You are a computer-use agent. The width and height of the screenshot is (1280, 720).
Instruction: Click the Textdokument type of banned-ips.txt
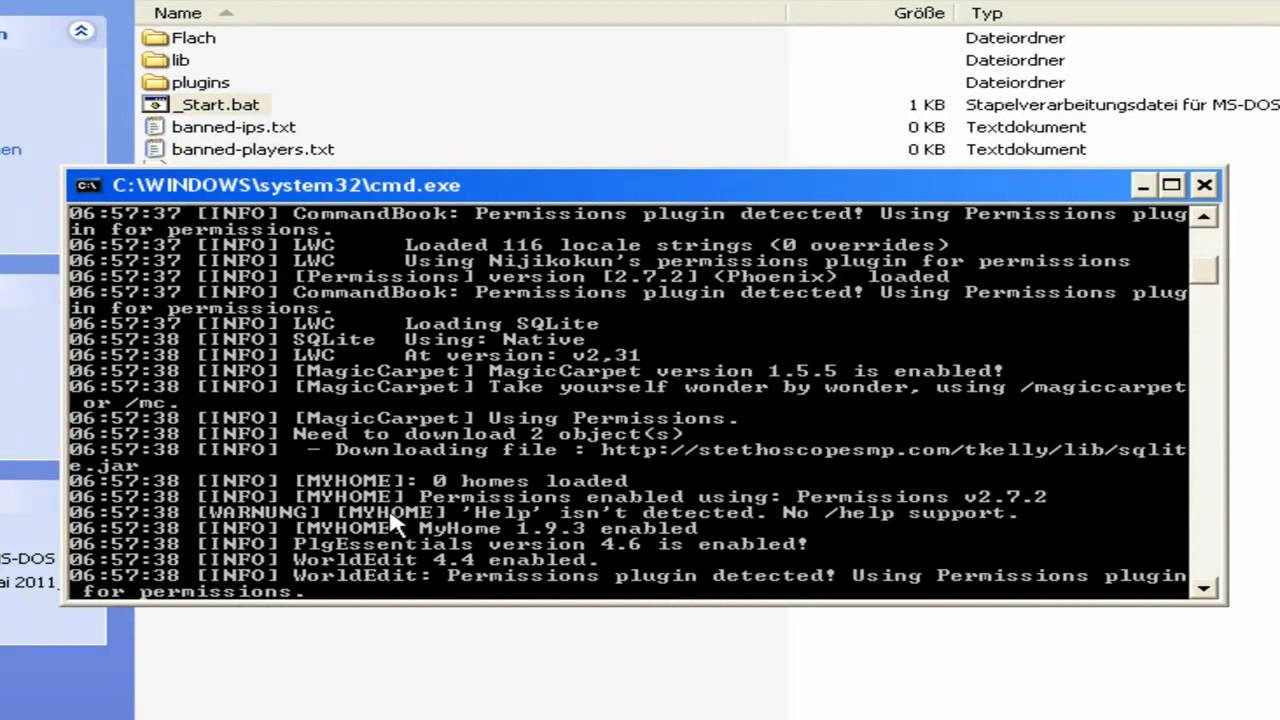tap(1025, 127)
